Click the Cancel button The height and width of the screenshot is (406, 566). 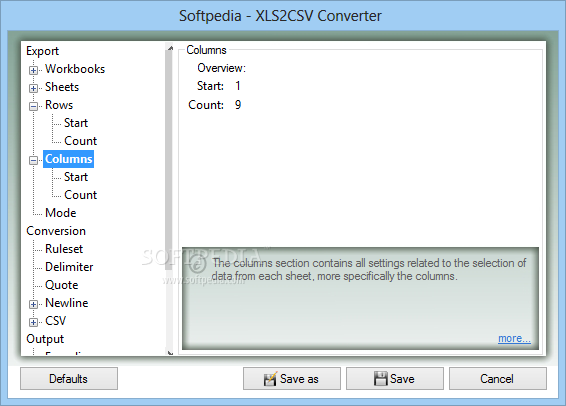click(498, 379)
